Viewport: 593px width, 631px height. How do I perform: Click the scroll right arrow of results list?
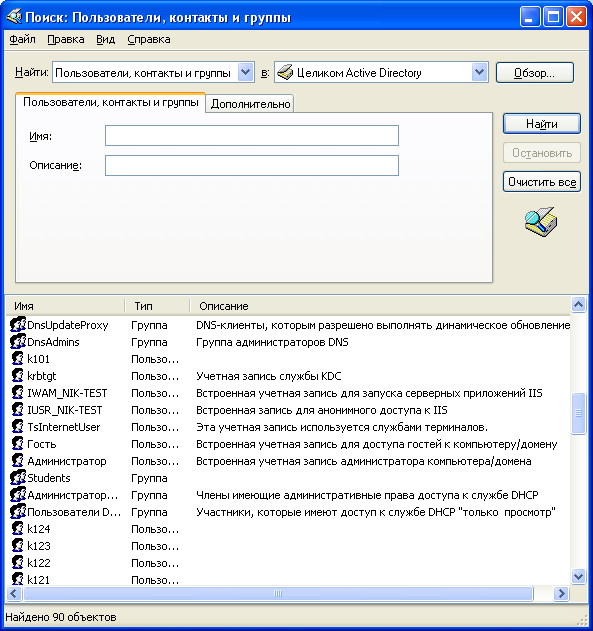click(561, 593)
